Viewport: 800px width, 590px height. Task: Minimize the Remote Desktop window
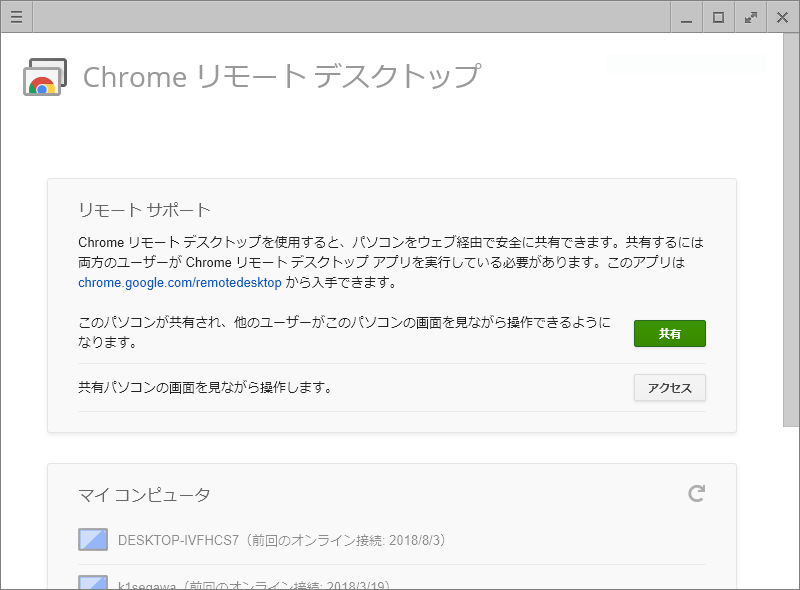686,17
